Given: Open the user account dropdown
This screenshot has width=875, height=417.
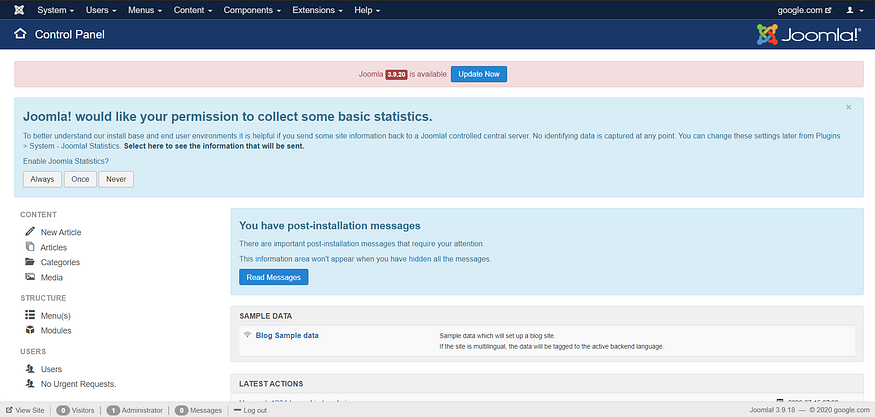Looking at the screenshot, I should click(854, 10).
